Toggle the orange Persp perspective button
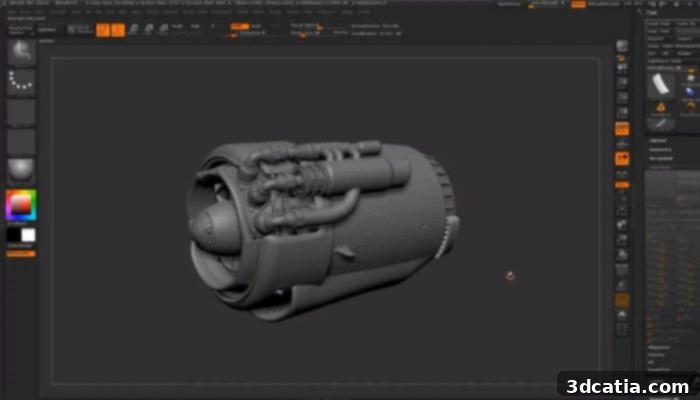The width and height of the screenshot is (700, 400). tap(622, 129)
